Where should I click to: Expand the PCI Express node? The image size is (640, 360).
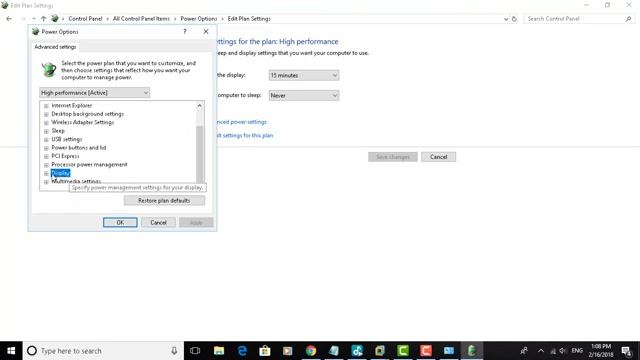[x=46, y=156]
